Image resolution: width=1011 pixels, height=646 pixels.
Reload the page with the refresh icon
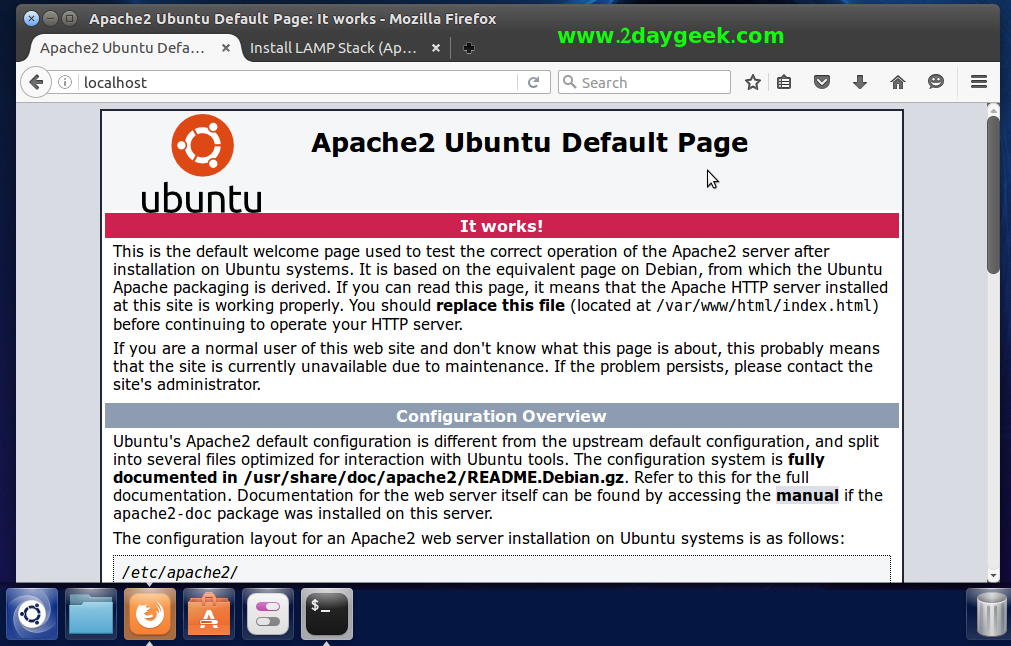(x=533, y=83)
